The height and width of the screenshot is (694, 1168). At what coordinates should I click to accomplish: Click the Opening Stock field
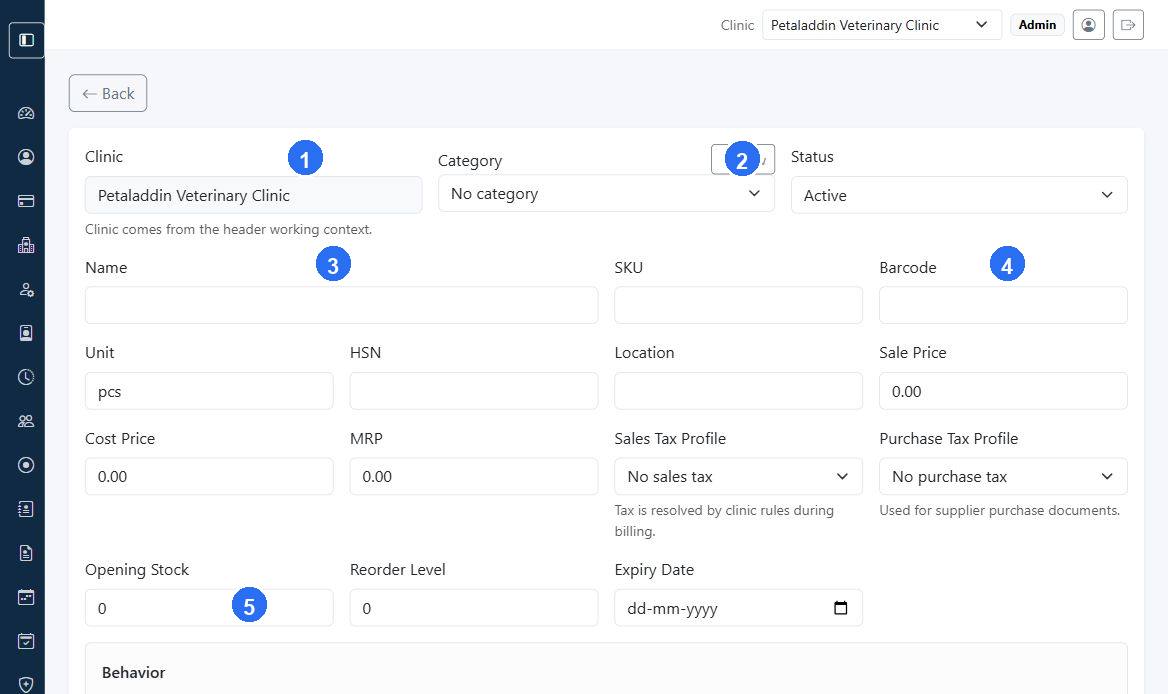click(209, 608)
